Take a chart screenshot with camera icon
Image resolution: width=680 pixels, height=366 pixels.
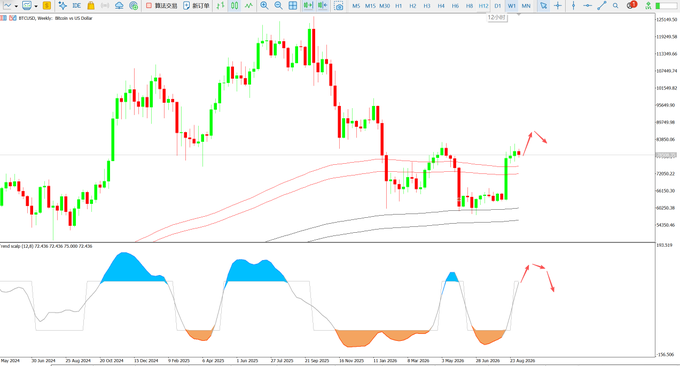339,6
